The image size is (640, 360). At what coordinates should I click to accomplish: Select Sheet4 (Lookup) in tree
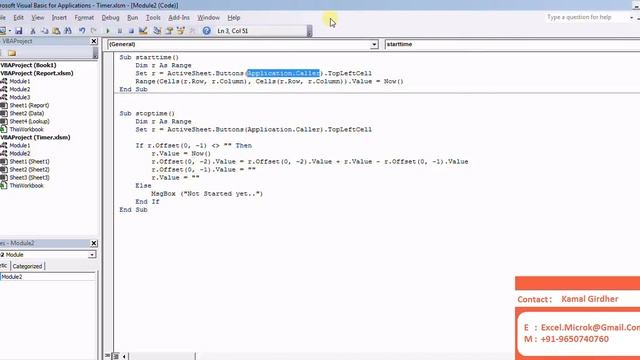(x=29, y=121)
